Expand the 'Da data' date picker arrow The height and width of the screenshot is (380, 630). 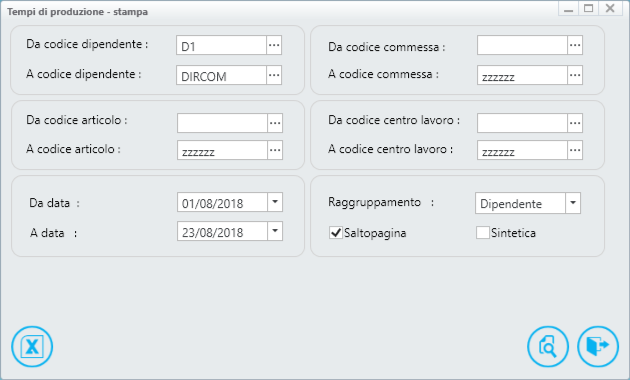point(275,202)
